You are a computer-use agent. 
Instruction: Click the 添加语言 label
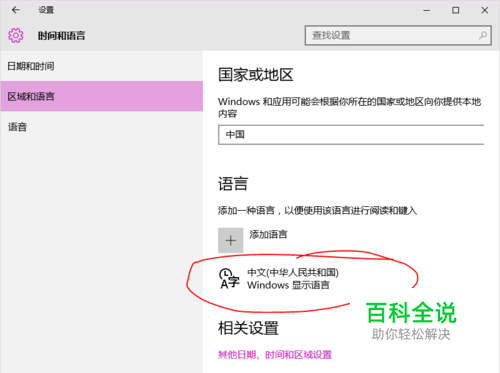pyautogui.click(x=268, y=234)
